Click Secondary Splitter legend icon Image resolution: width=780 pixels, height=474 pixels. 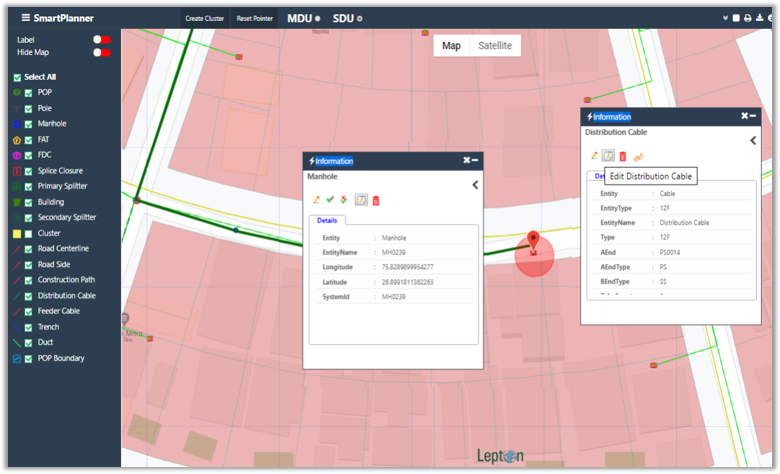click(x=17, y=218)
